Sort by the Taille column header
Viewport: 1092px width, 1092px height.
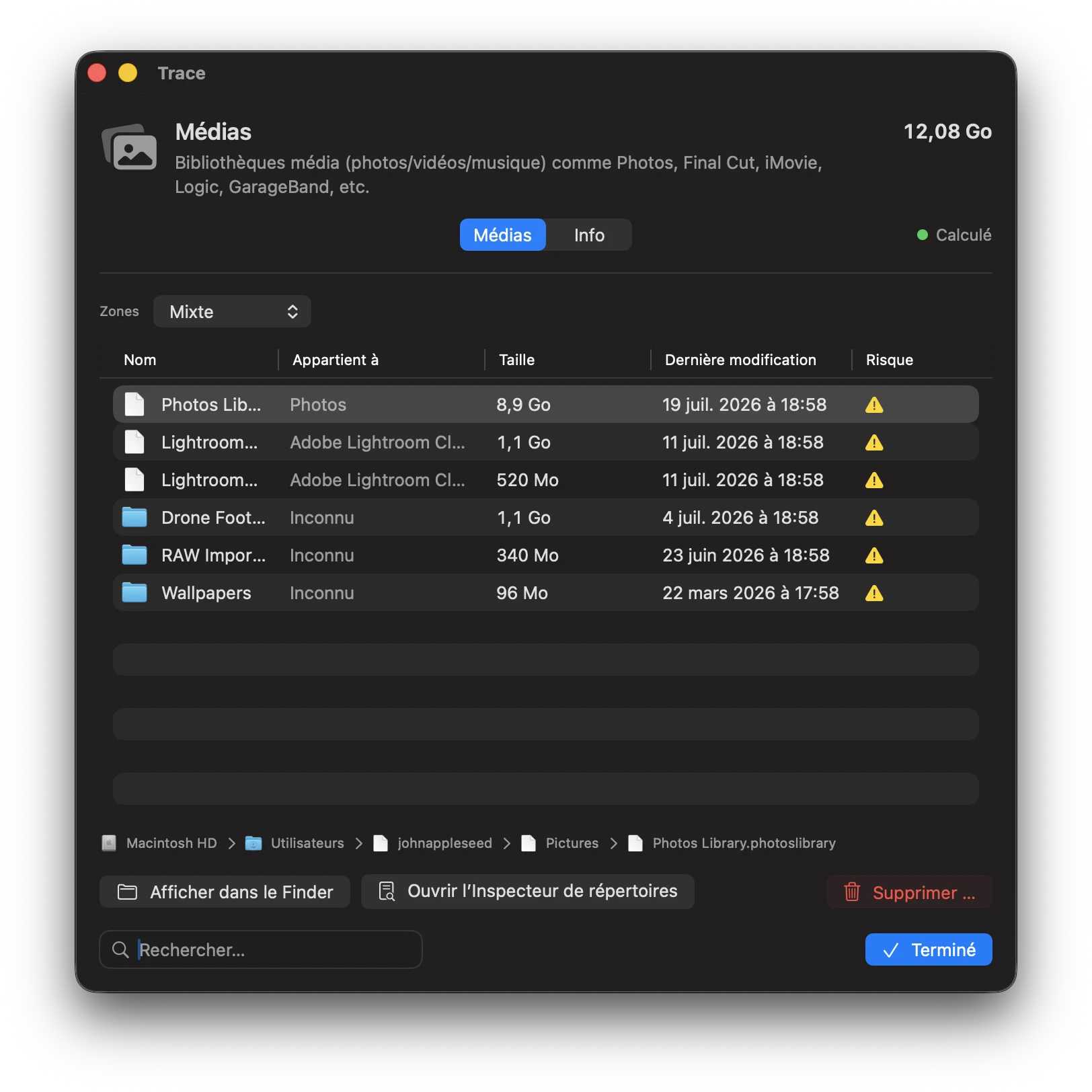516,360
